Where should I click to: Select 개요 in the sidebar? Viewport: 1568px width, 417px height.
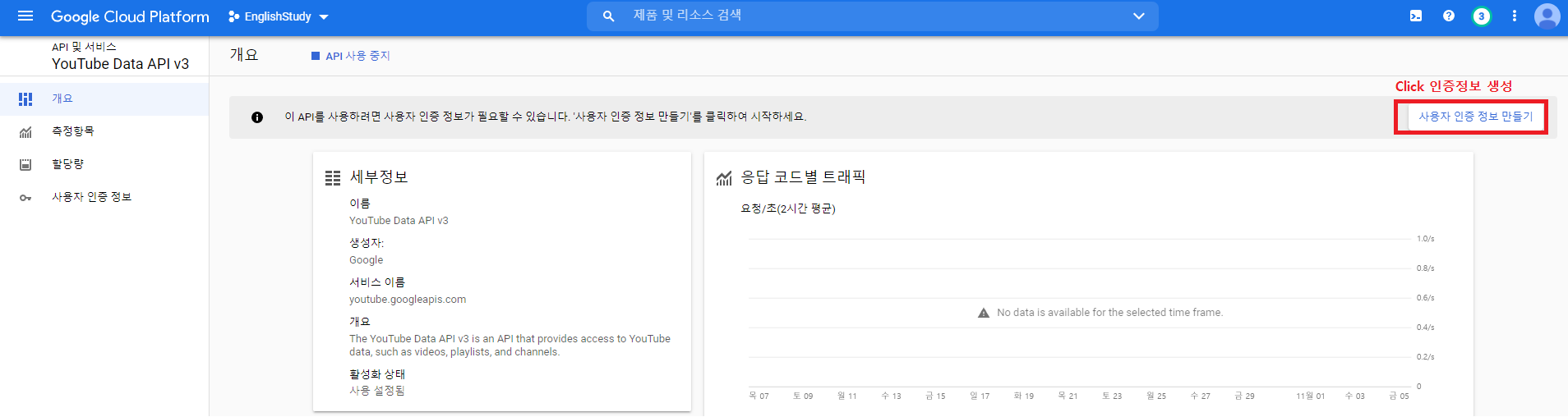click(x=104, y=99)
